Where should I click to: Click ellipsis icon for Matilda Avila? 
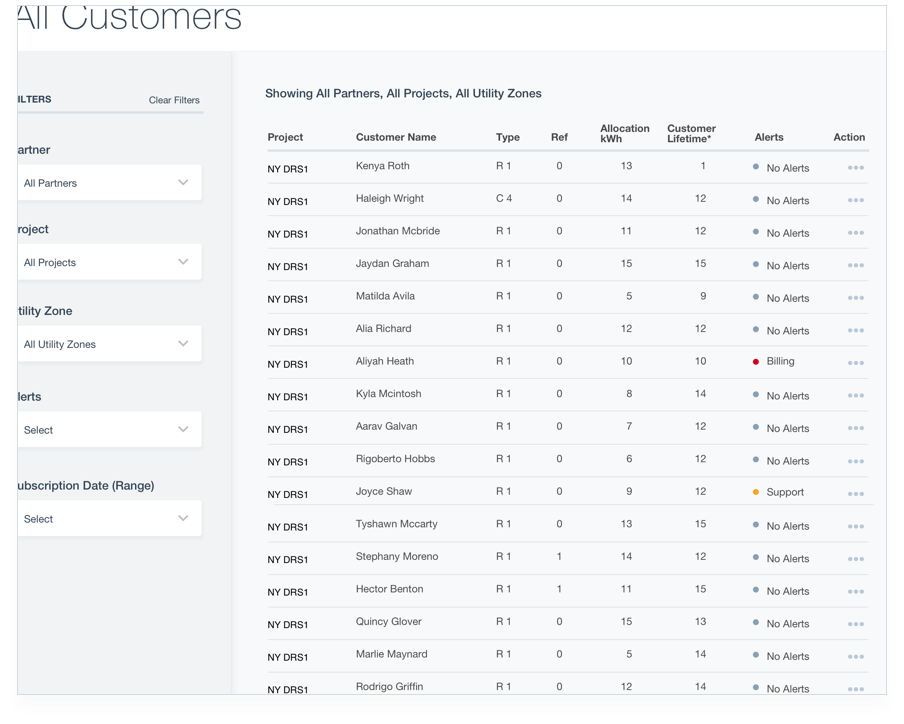[x=855, y=299]
